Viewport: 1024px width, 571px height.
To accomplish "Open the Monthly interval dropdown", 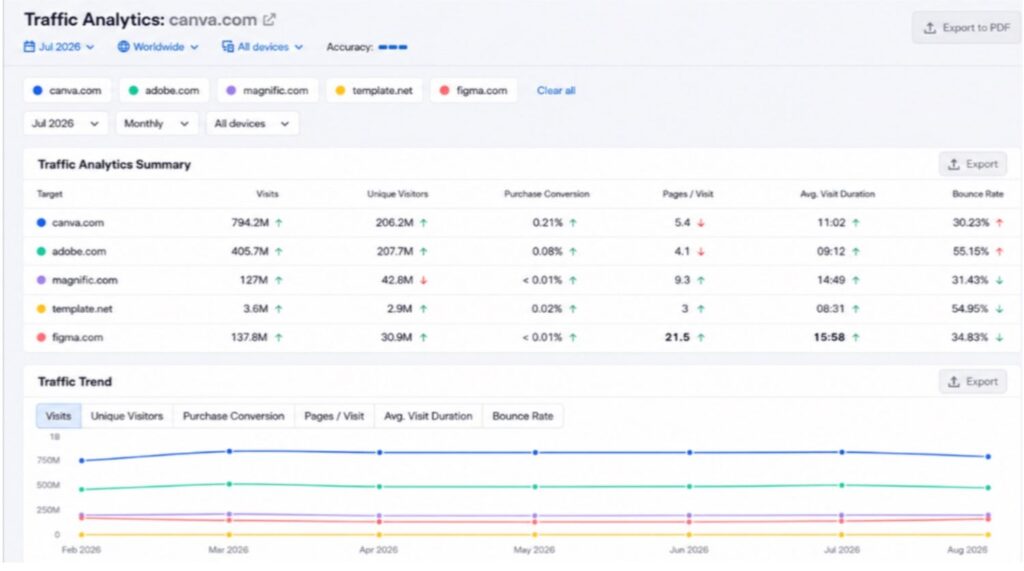I will click(x=156, y=123).
